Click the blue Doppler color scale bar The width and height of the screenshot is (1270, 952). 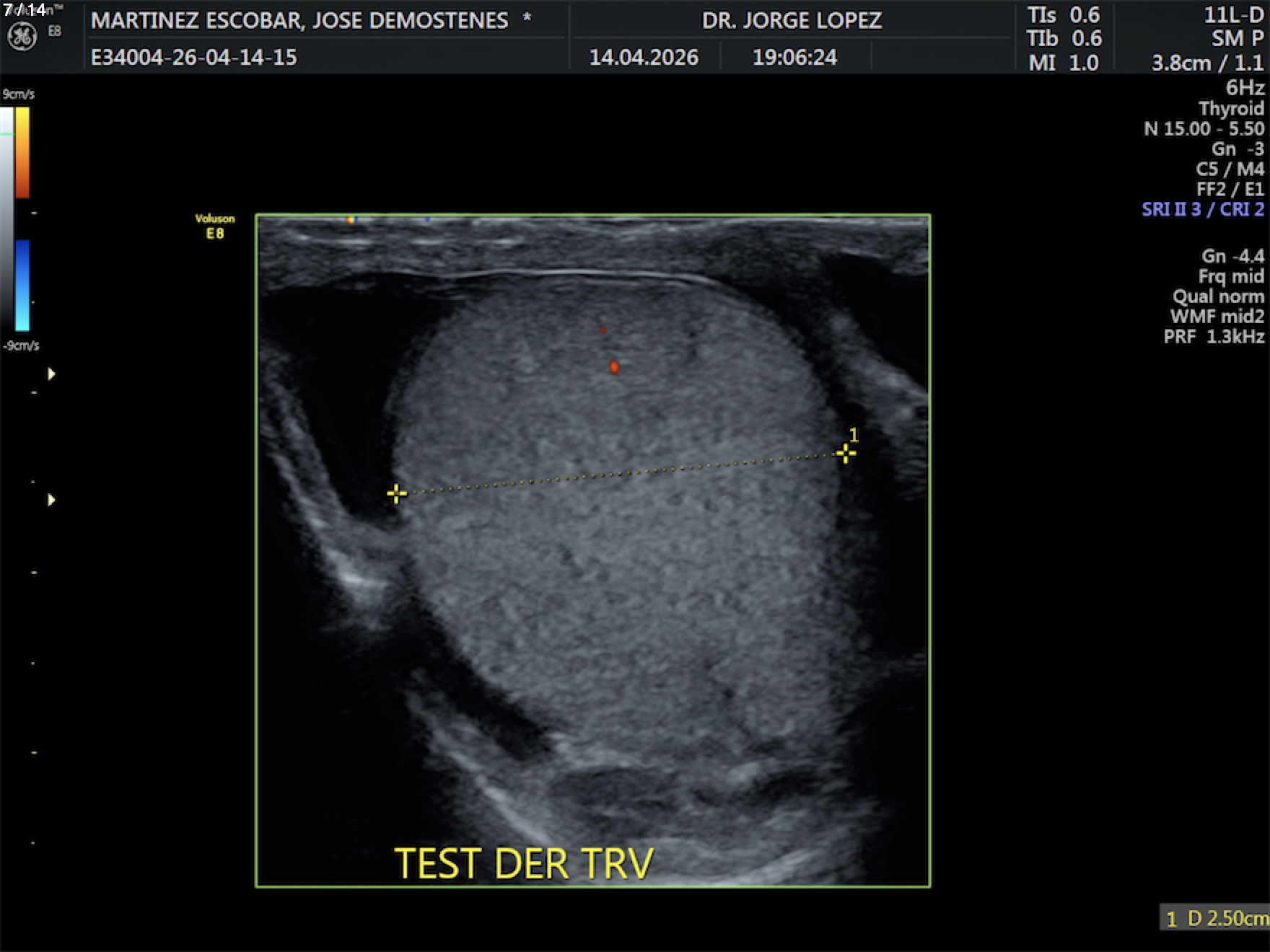(22, 285)
